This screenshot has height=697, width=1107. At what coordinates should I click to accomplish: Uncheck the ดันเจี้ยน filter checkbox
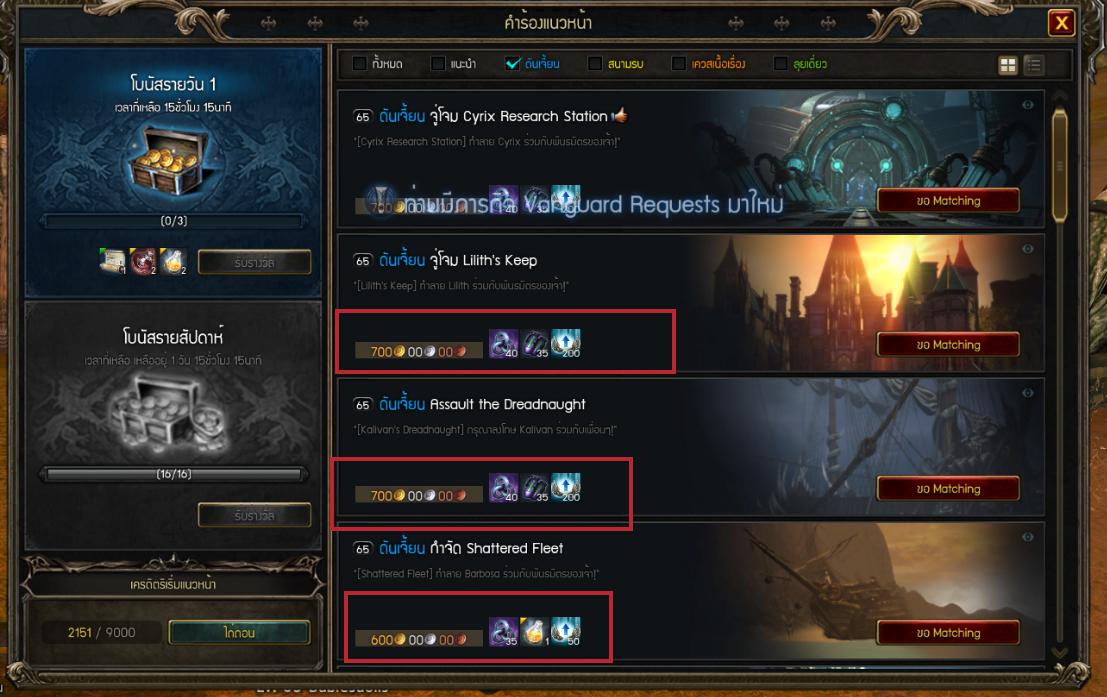click(x=513, y=64)
